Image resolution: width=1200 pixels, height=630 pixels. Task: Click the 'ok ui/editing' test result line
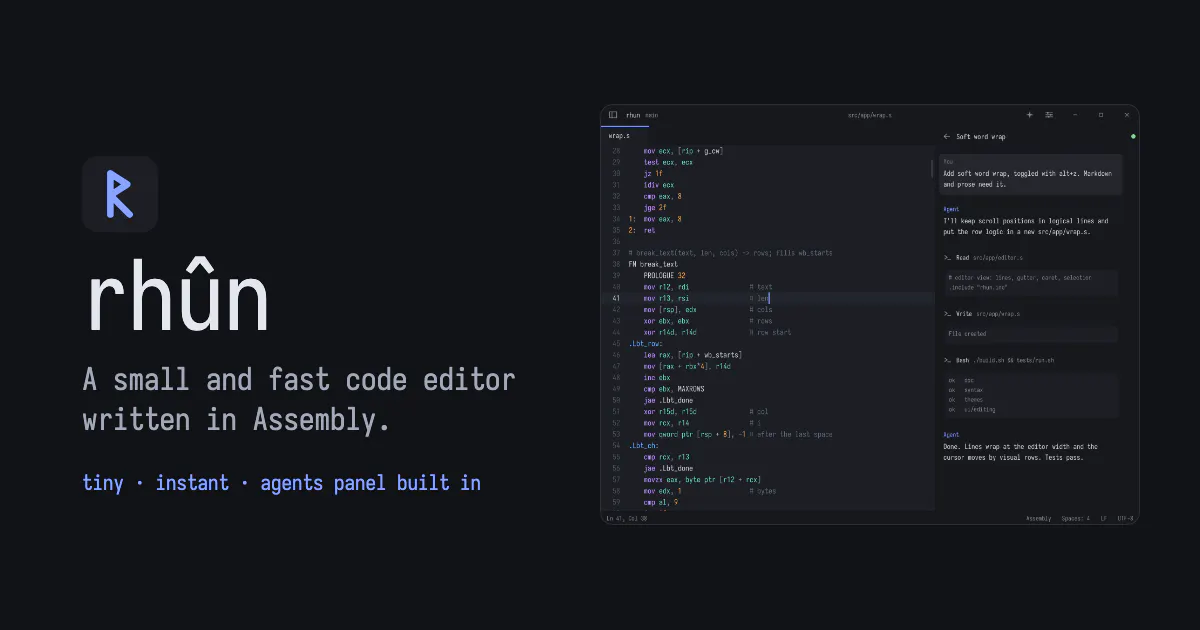971,409
